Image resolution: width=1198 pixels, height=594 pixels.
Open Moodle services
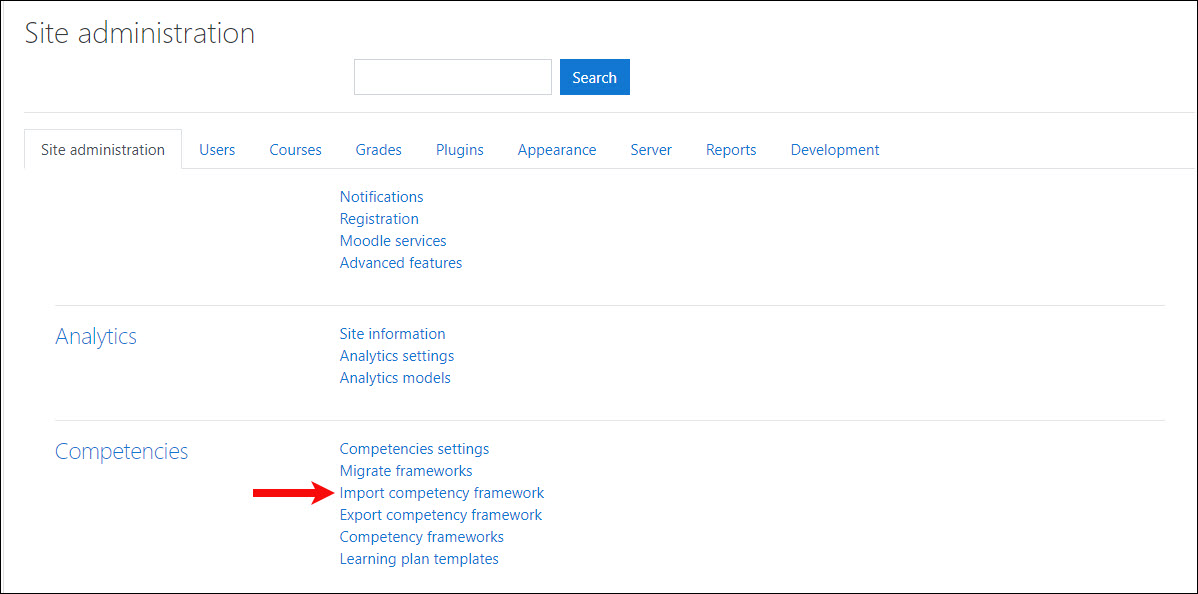[x=393, y=241]
